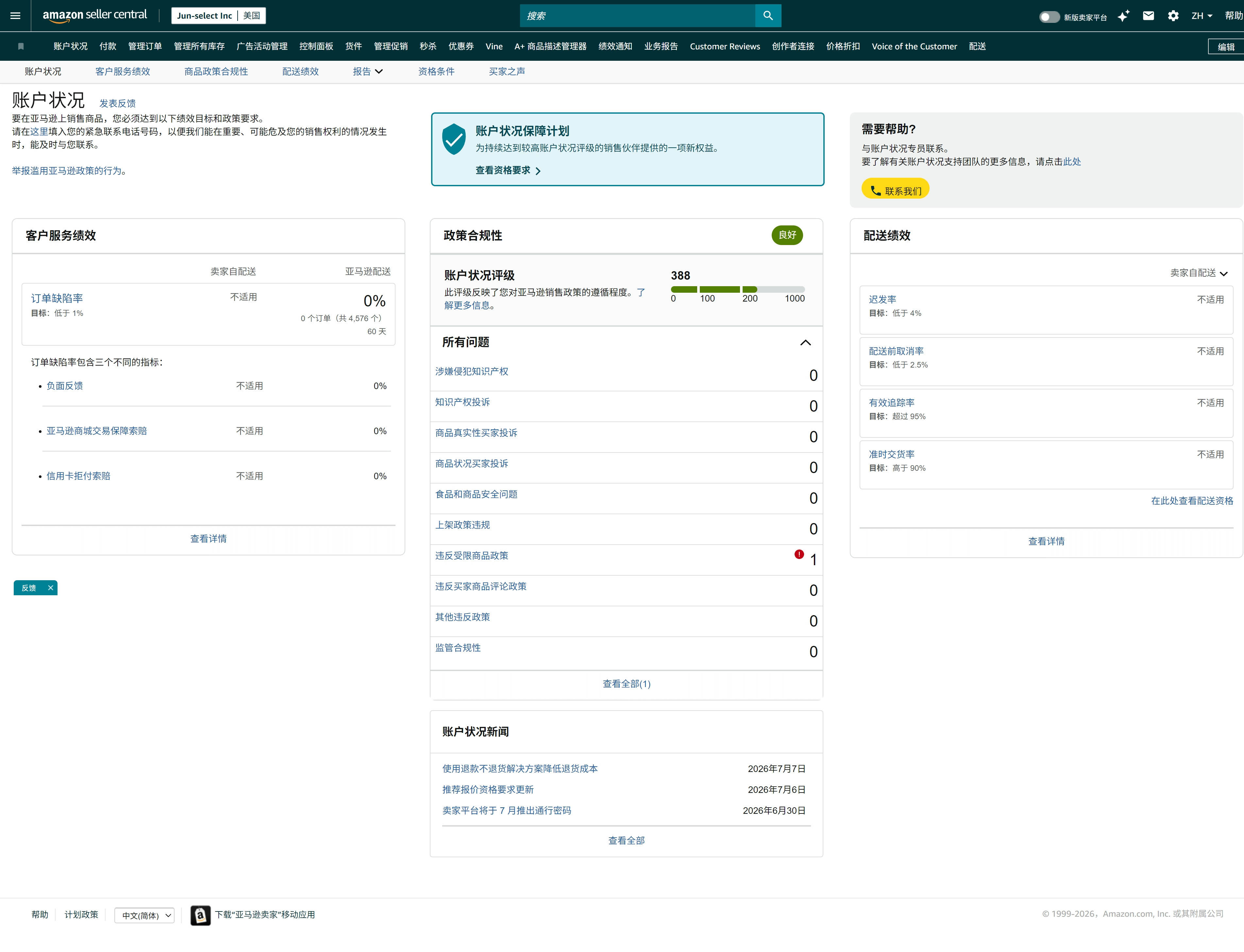Open the 订单缺陷率 link
This screenshot has height=952, width=1244.
(57, 298)
